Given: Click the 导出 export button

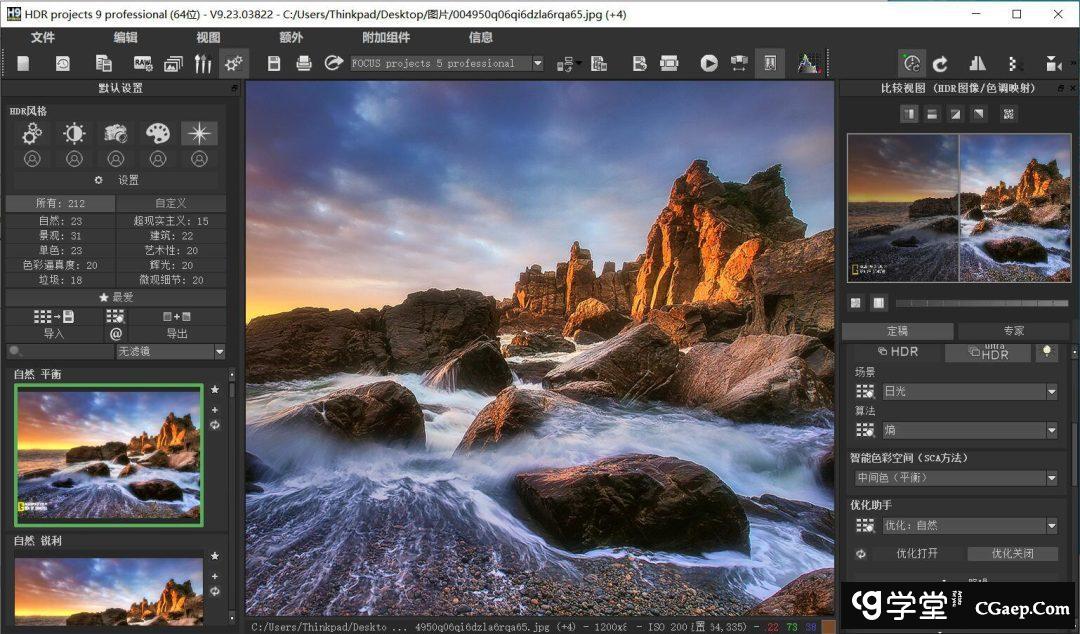Looking at the screenshot, I should click(176, 333).
